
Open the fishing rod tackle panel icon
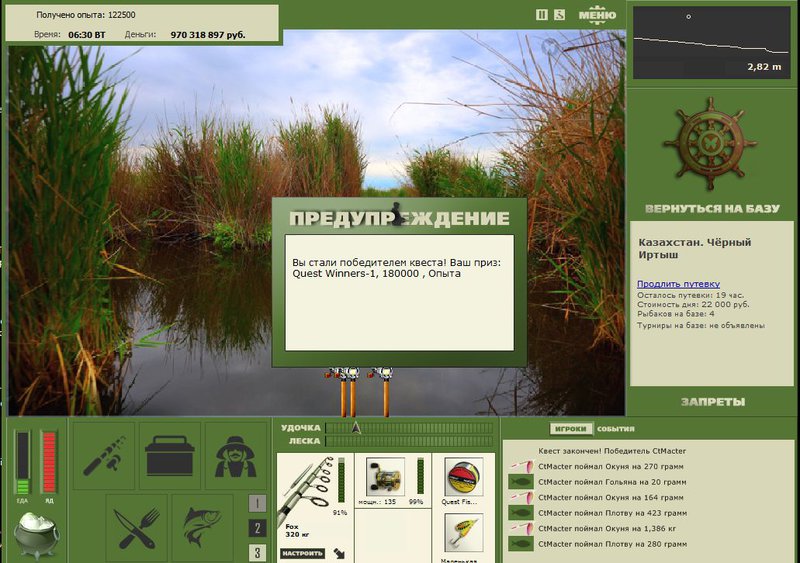[104, 455]
